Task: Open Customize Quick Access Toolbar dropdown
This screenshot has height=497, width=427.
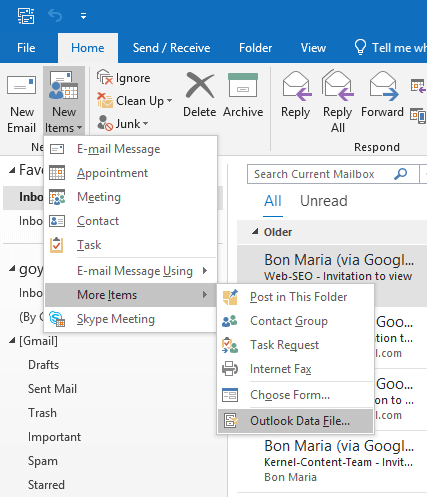Action: coord(83,16)
